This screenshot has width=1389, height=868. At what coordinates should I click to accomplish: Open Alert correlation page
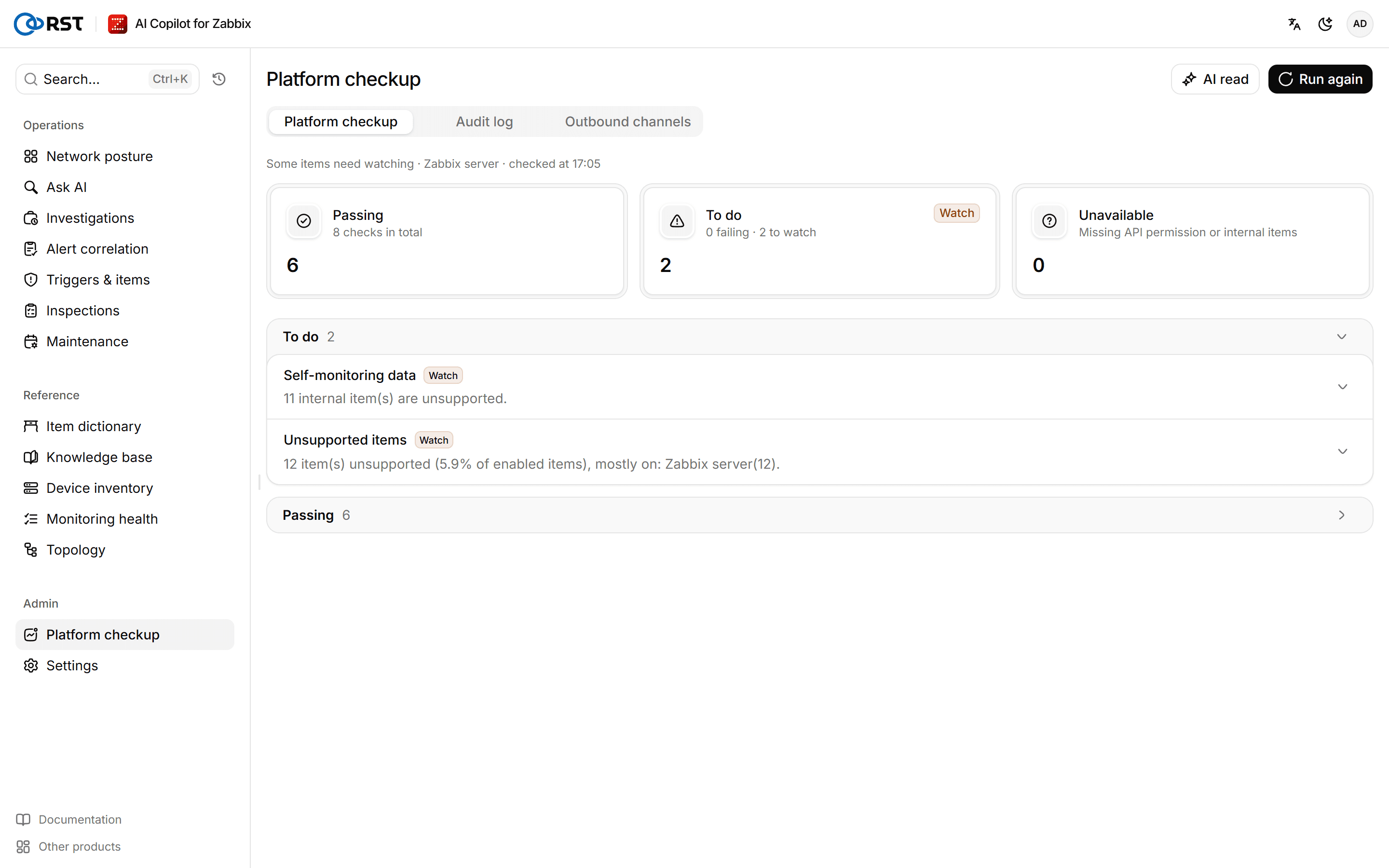pos(125,248)
